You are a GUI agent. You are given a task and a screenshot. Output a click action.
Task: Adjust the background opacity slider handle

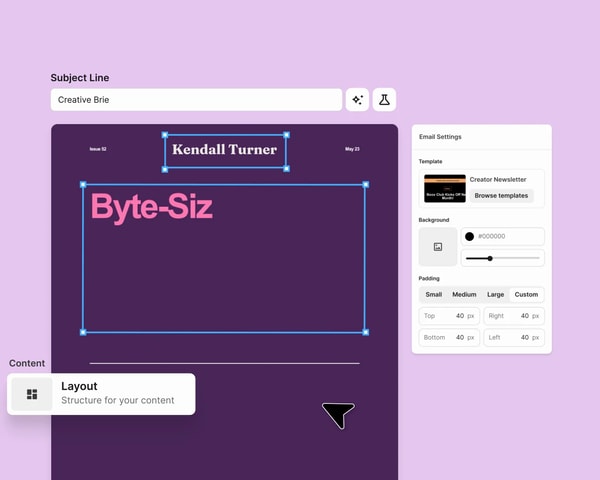coord(490,258)
